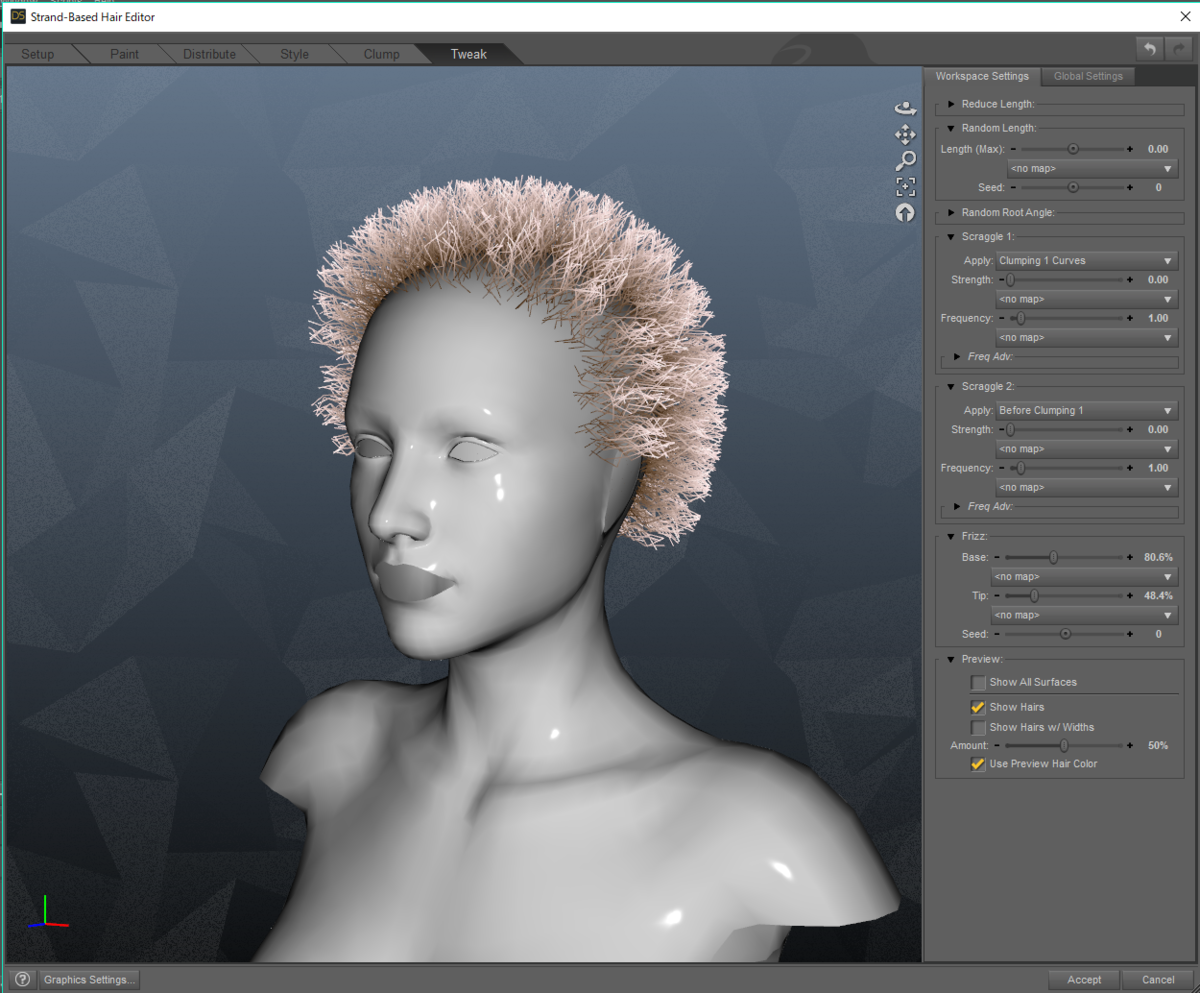Click the reset view up-arrow icon
Screen dimensions: 1200x993
pyautogui.click(x=905, y=212)
